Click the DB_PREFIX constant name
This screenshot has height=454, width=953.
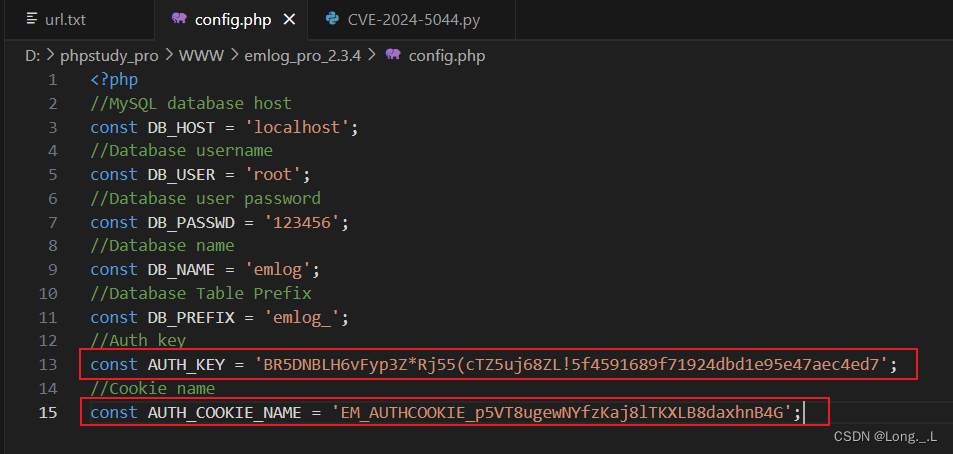pyautogui.click(x=191, y=317)
